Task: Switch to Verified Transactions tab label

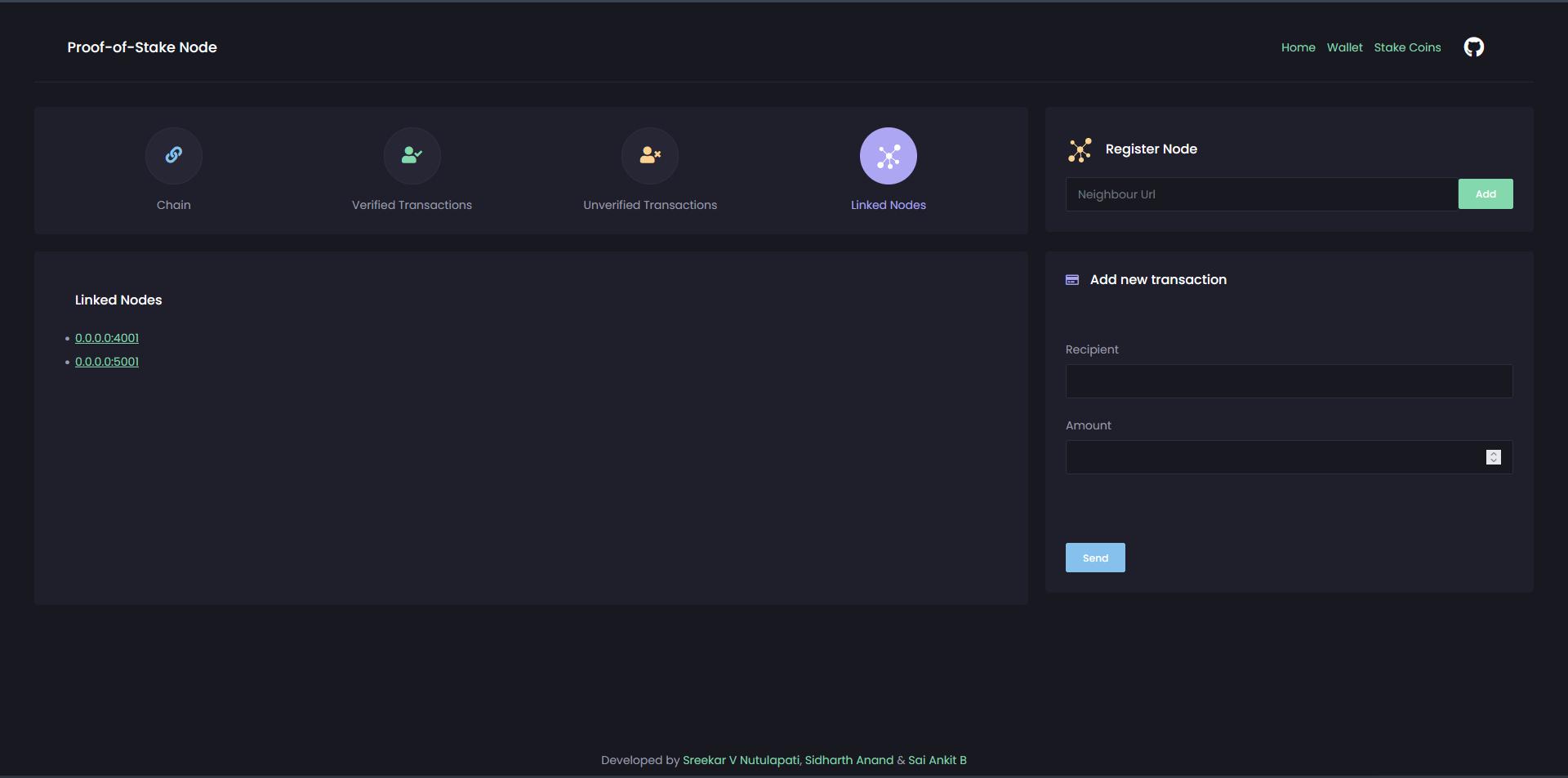Action: (x=412, y=205)
